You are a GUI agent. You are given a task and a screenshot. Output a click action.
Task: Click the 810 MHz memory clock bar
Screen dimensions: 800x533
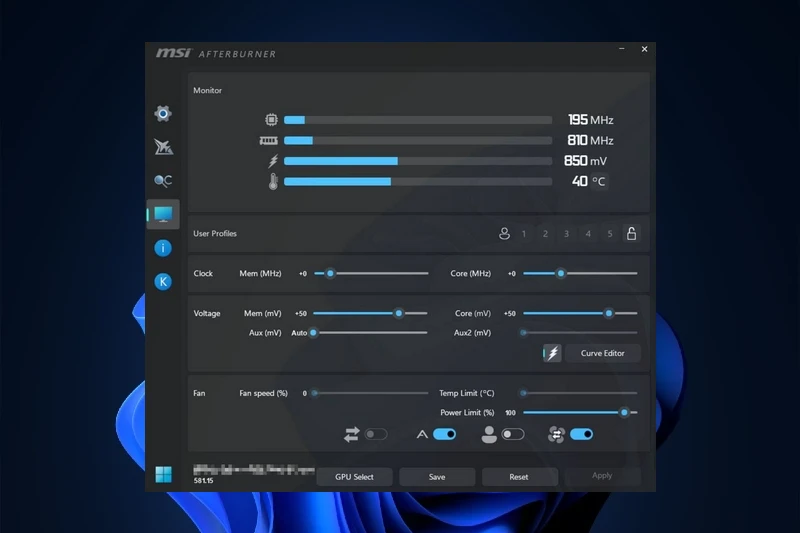click(x=418, y=140)
